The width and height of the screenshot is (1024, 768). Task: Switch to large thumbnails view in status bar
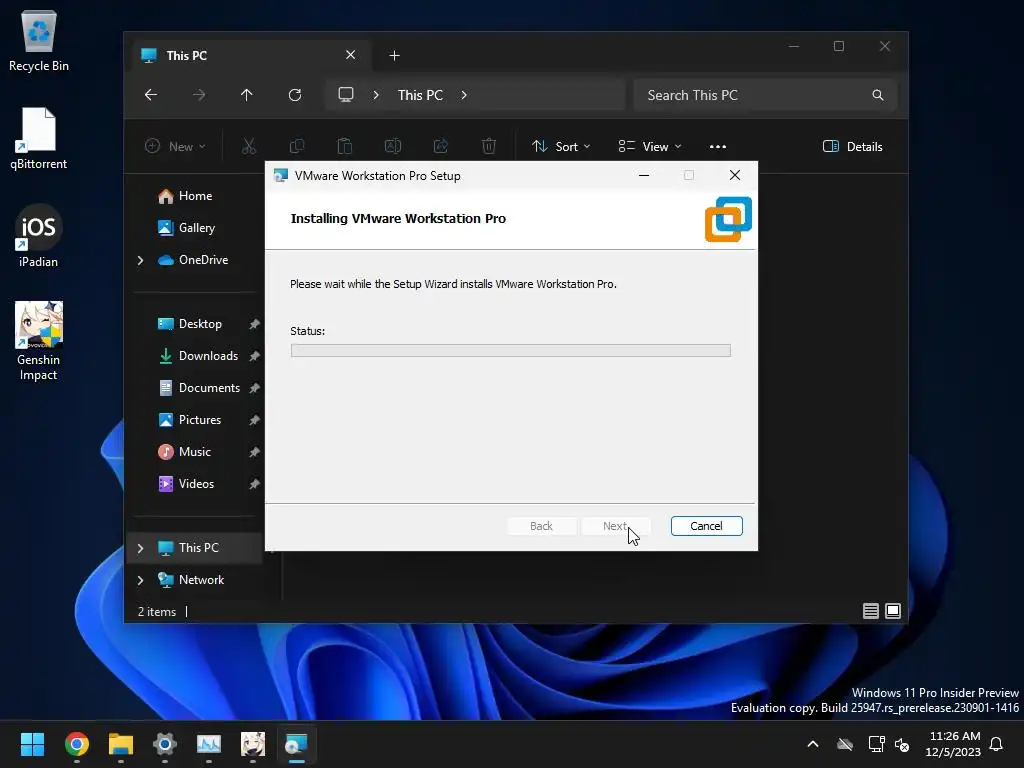893,611
